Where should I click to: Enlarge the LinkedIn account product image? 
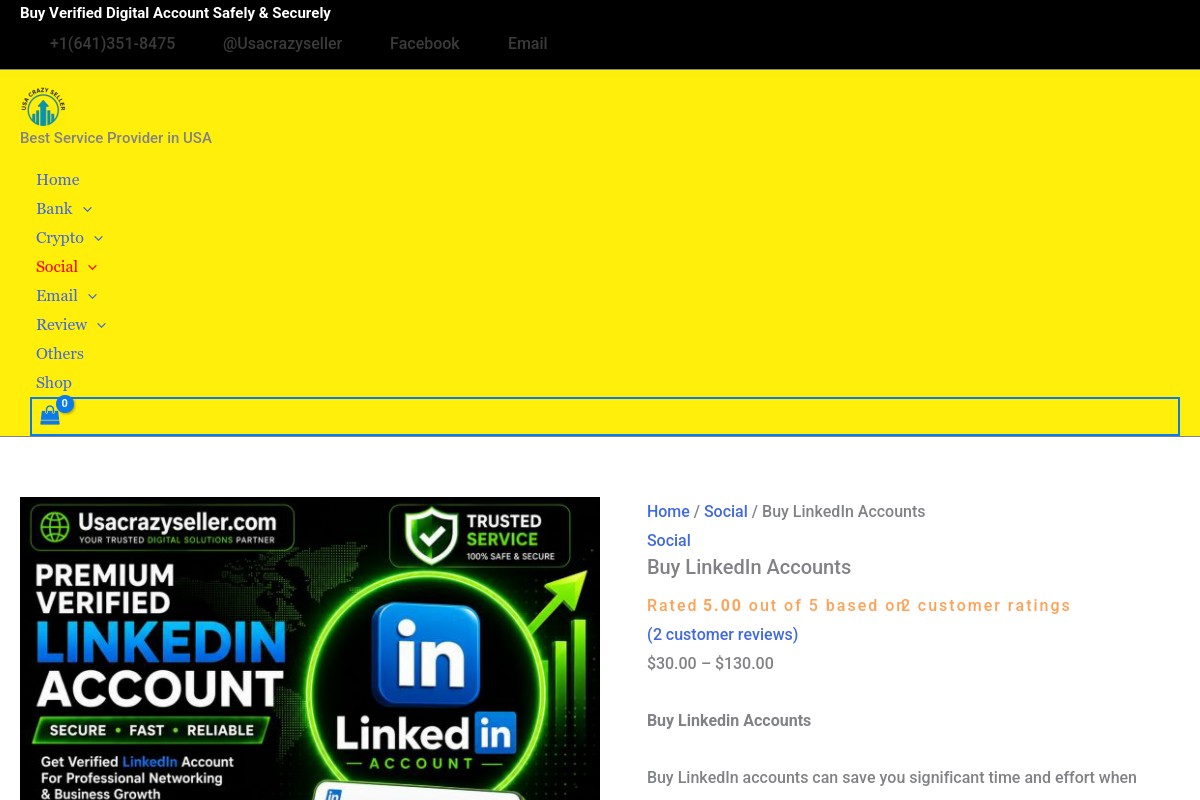click(x=310, y=648)
